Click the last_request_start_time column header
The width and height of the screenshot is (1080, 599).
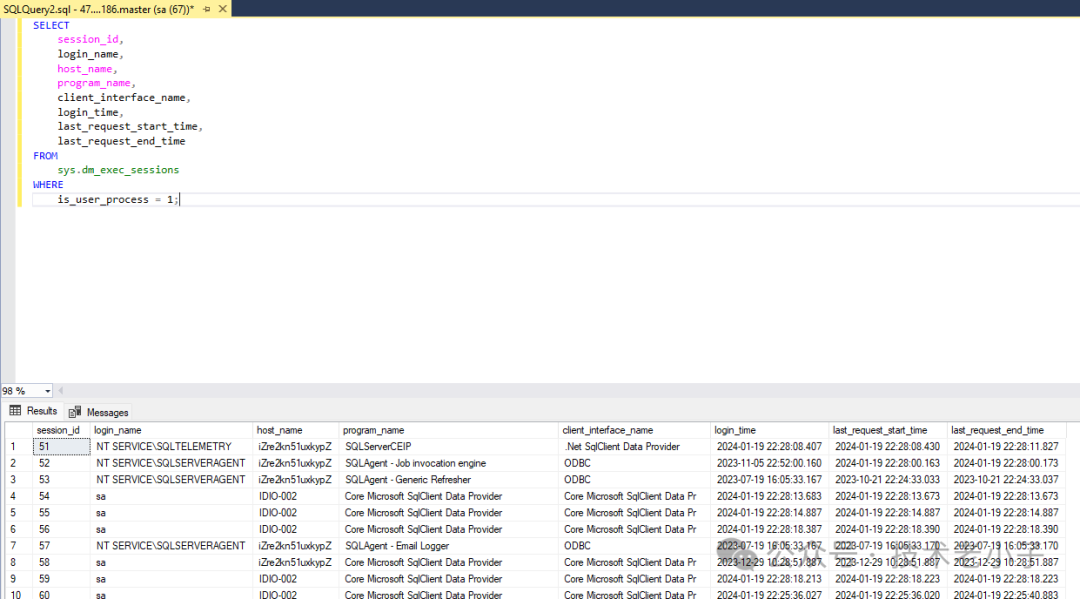(888, 430)
